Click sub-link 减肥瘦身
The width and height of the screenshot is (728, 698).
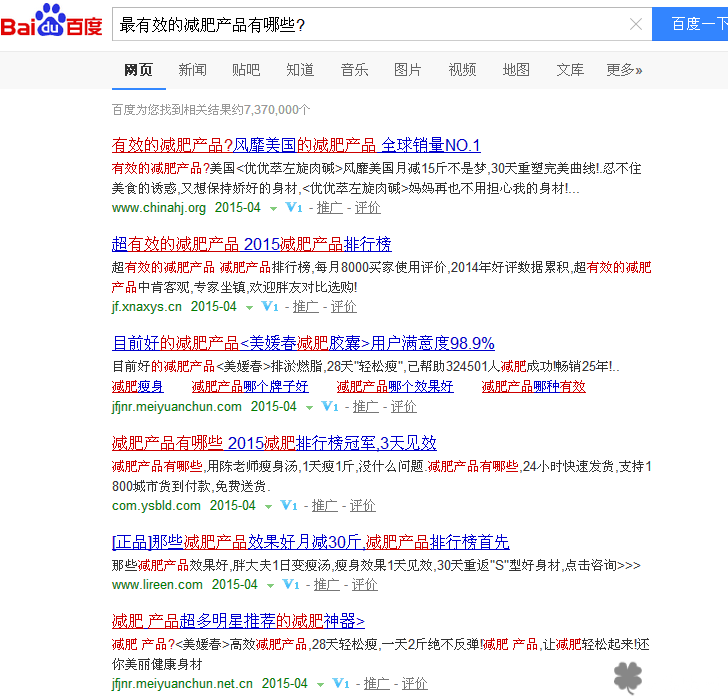(138, 386)
